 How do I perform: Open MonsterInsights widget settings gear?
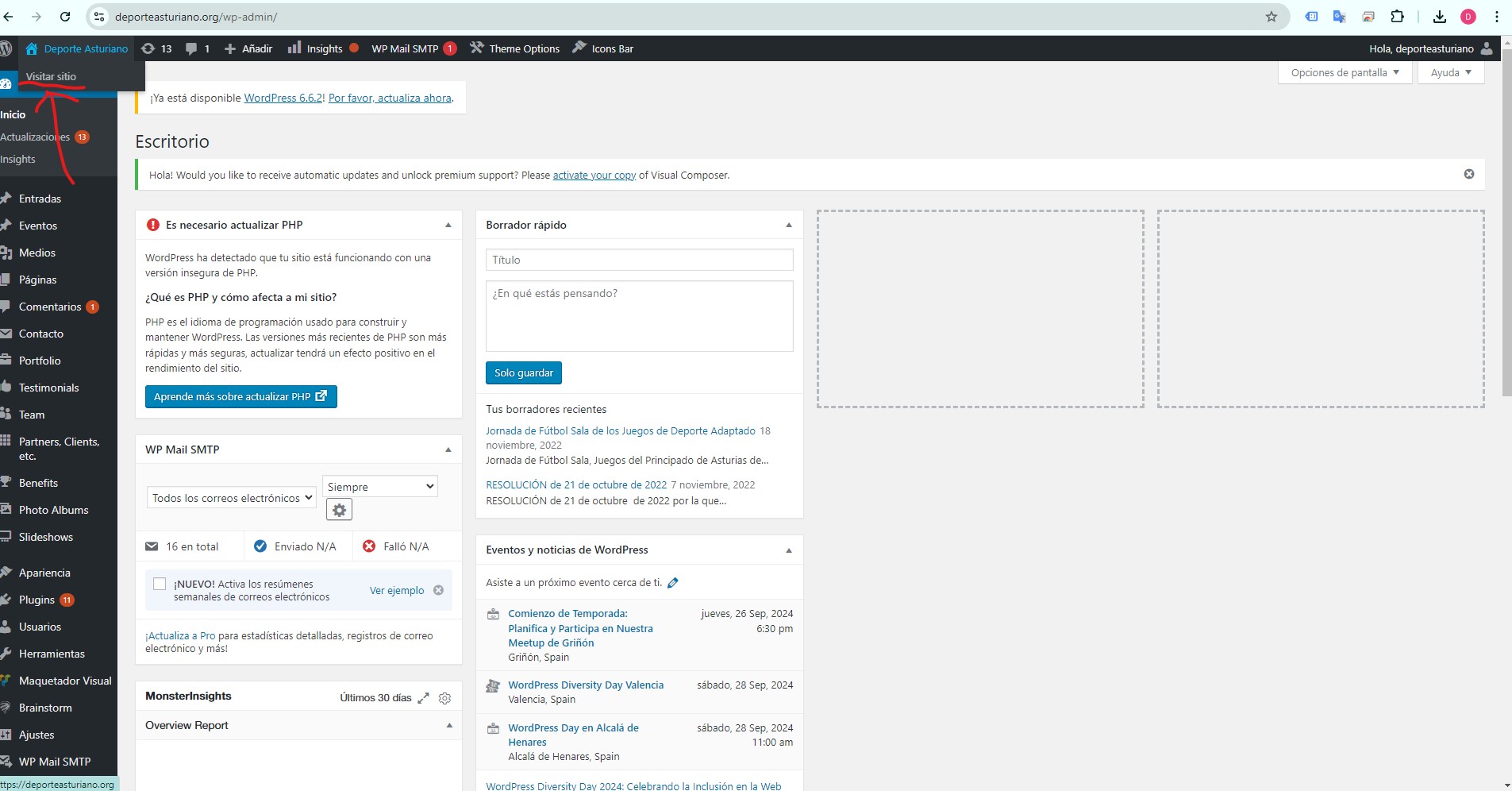(445, 698)
